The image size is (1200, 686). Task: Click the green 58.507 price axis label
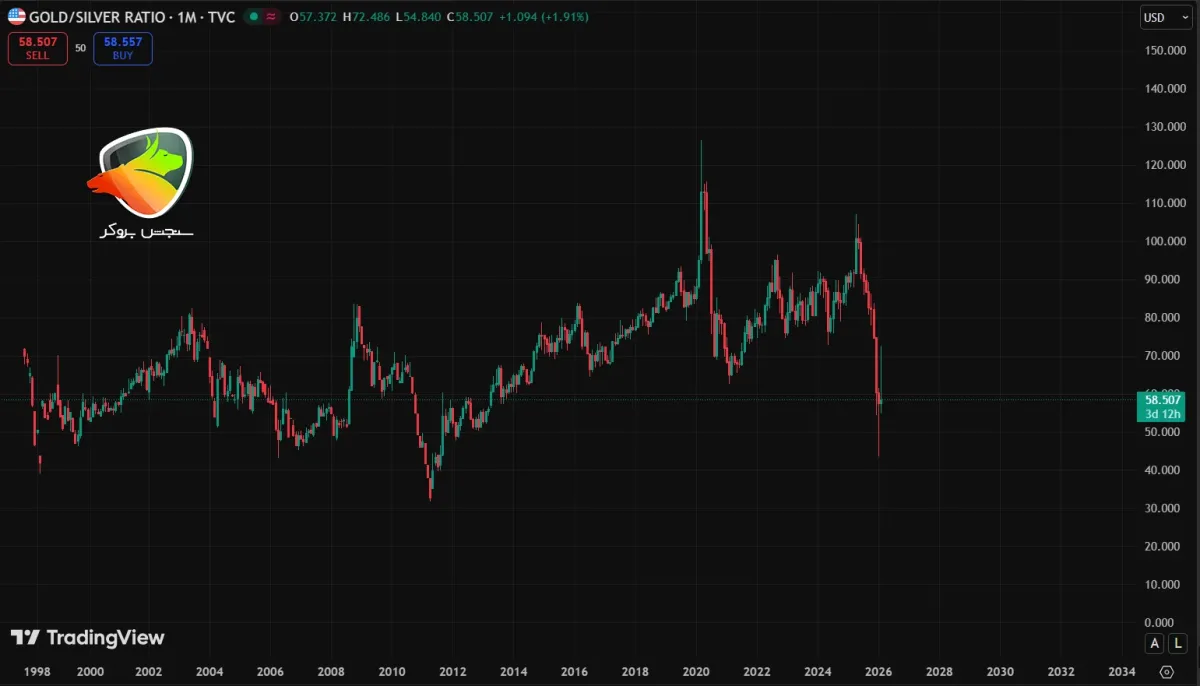(1165, 399)
